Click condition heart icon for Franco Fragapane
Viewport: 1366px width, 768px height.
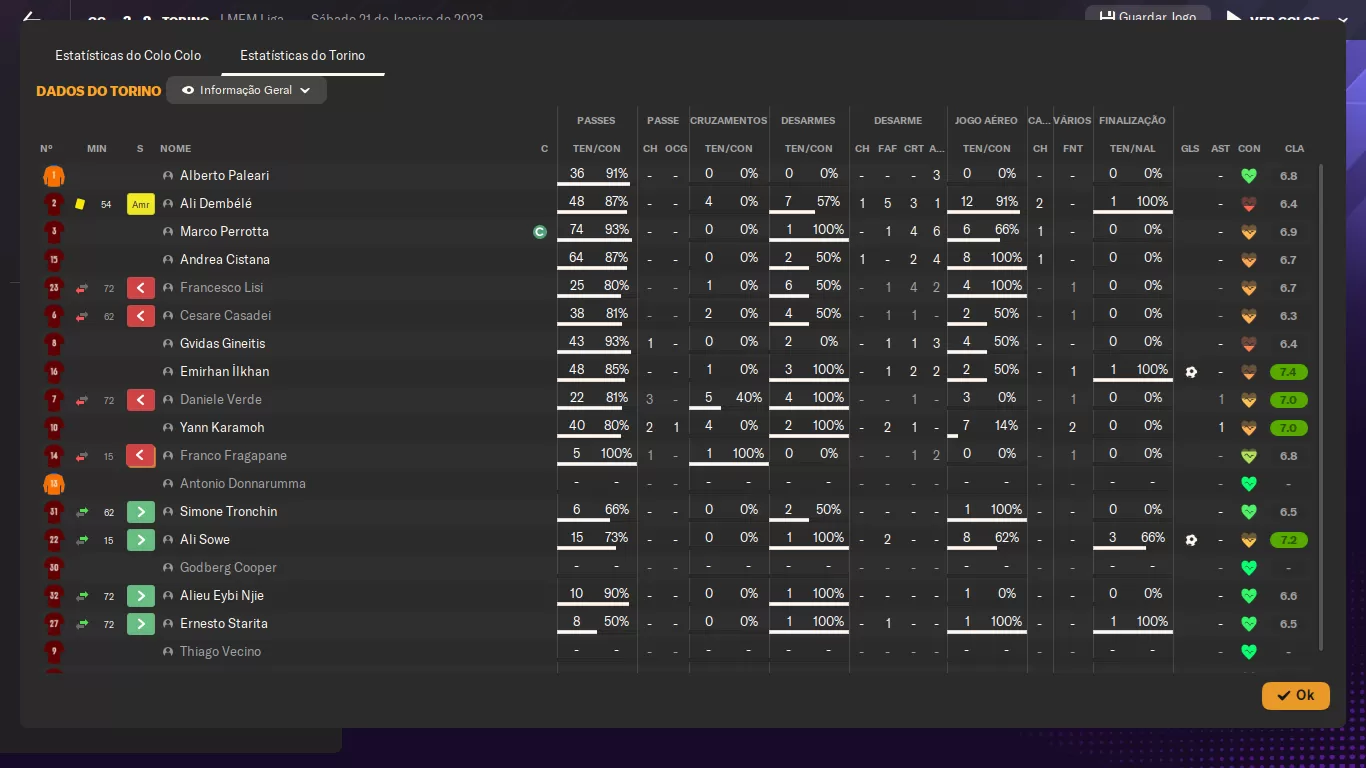click(1249, 456)
